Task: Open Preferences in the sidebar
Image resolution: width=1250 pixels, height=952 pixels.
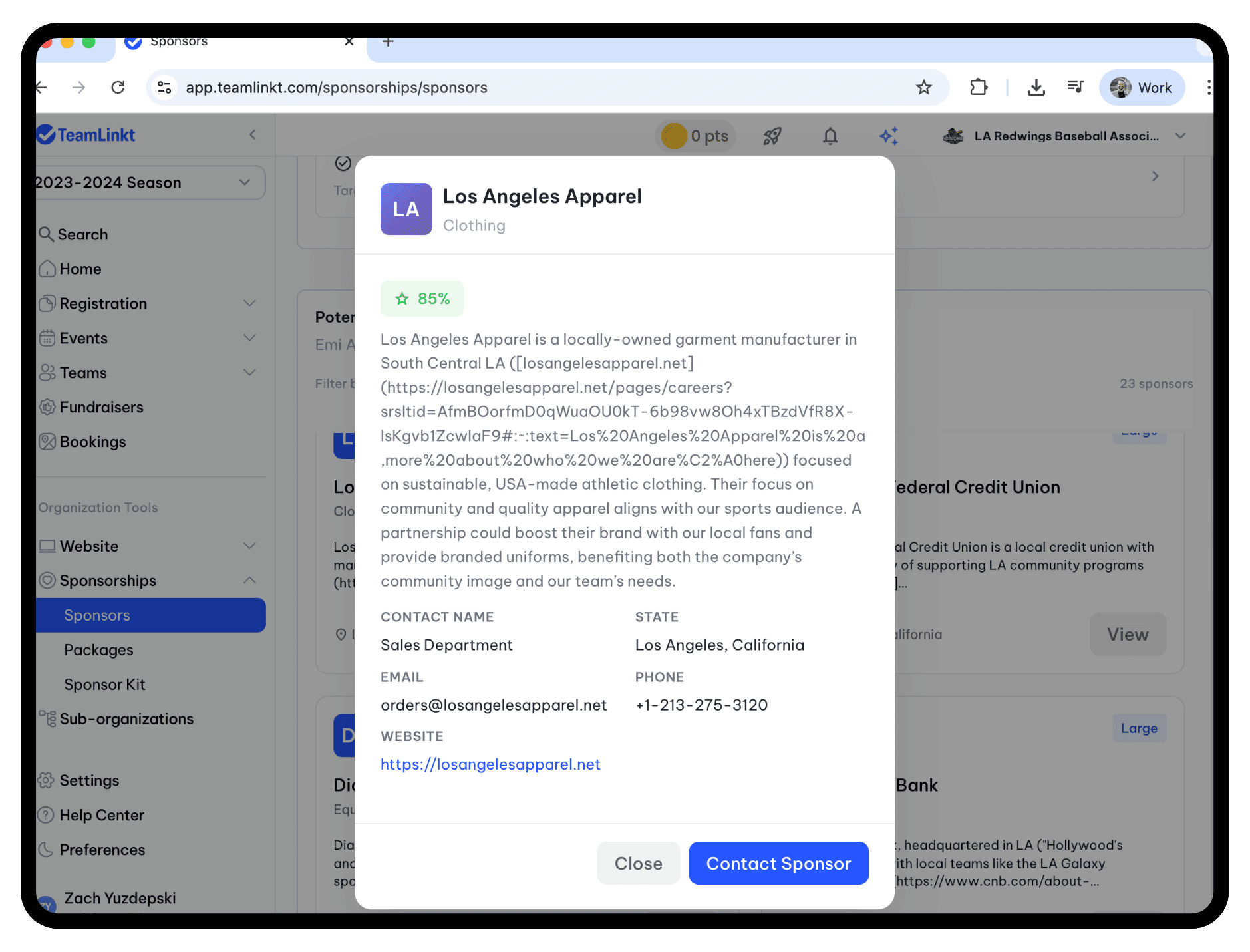Action: [x=102, y=850]
